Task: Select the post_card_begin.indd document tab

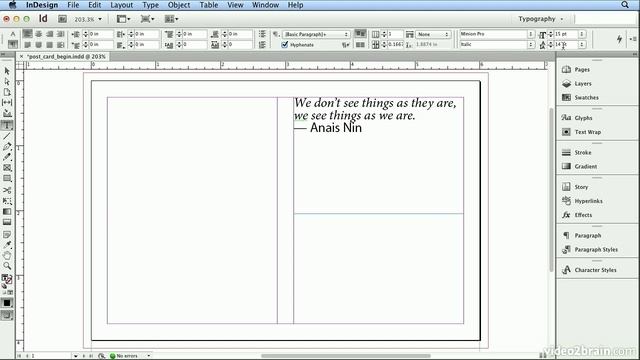Action: pos(67,56)
